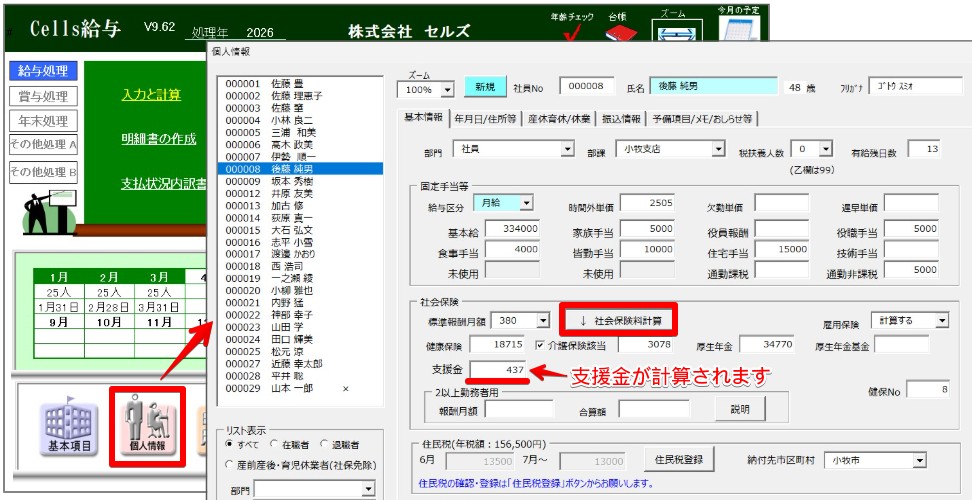Click the 厚生年金 field showing 34770
Viewport: 972px width, 500px height.
pos(766,344)
